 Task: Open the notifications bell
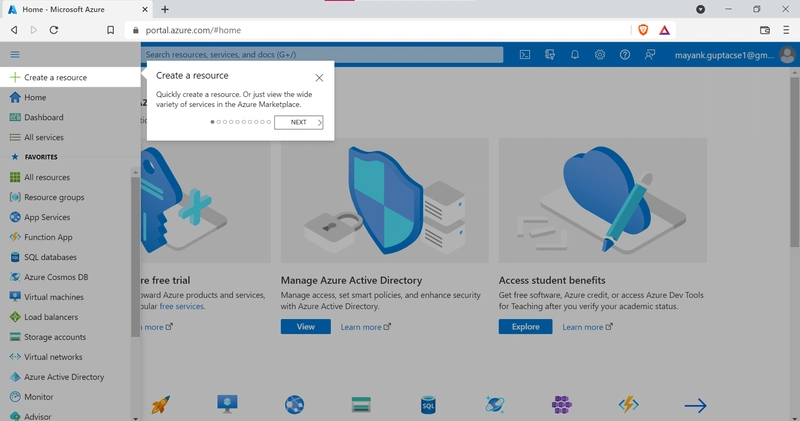point(574,55)
